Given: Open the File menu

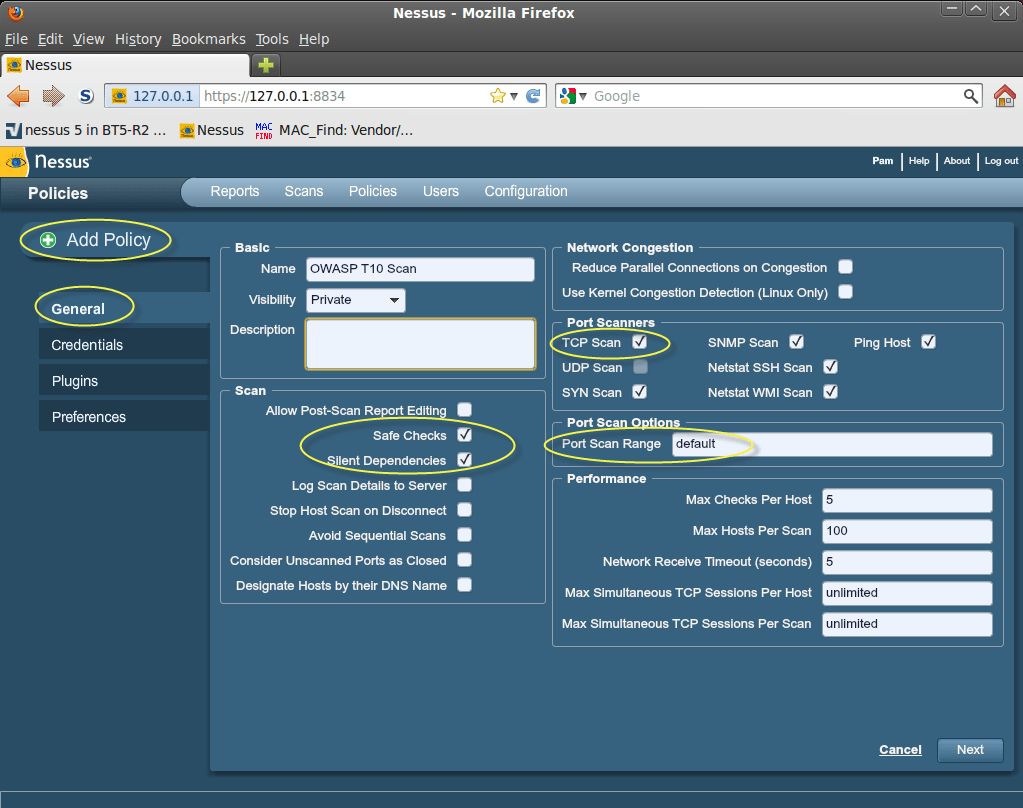Looking at the screenshot, I should 16,39.
